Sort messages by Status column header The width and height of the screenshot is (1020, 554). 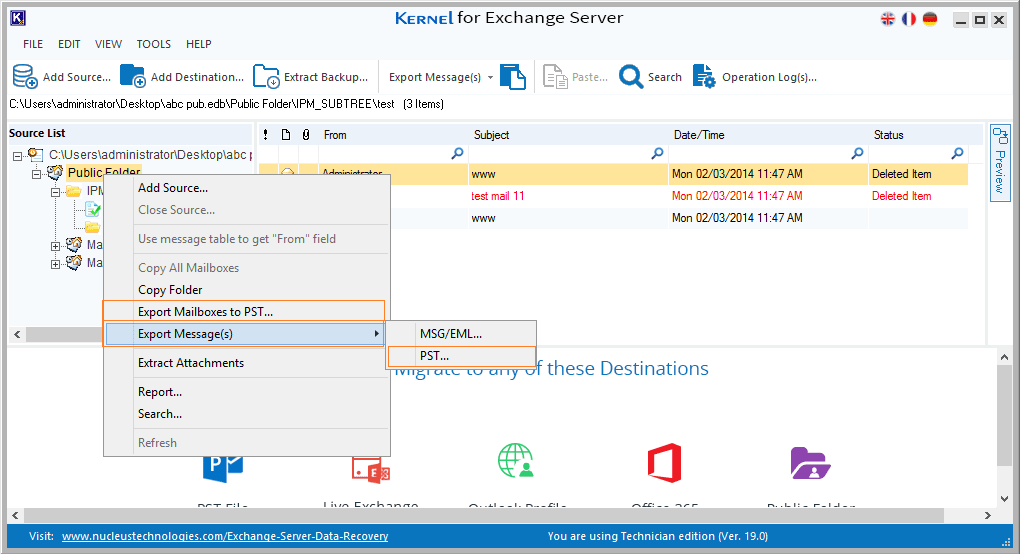888,135
